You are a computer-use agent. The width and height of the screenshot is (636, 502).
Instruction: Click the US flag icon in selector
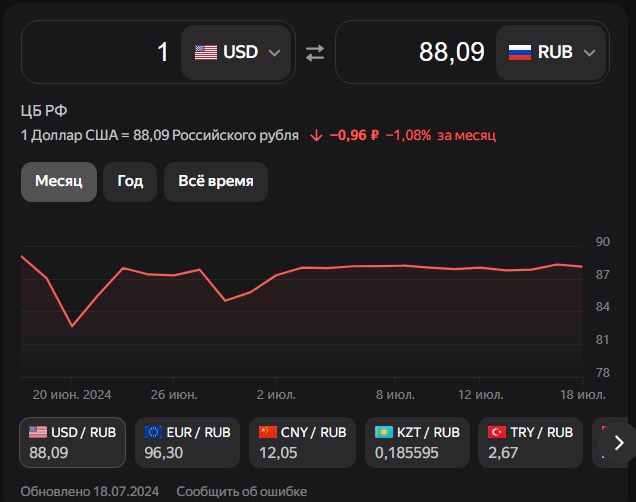(x=206, y=52)
